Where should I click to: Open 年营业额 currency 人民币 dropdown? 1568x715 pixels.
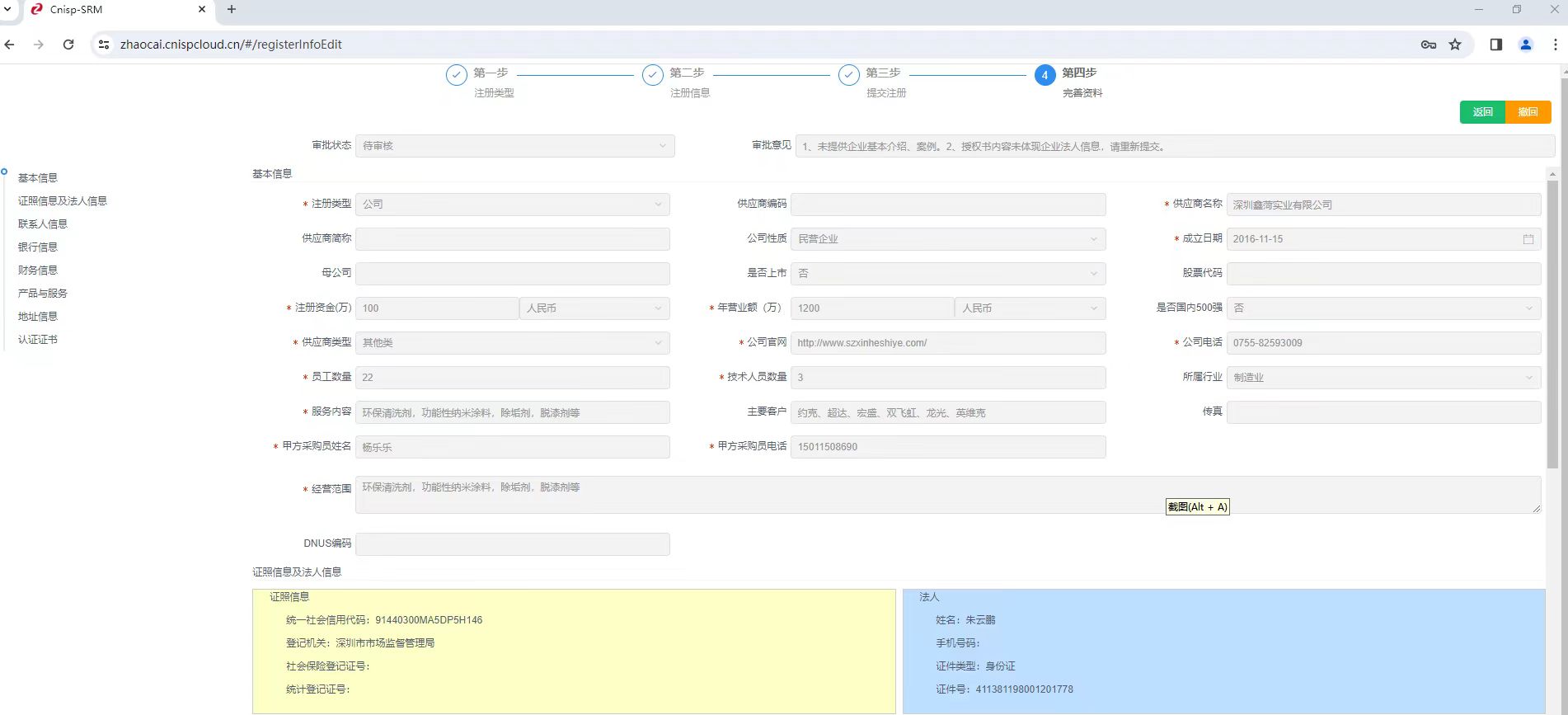pos(1030,308)
